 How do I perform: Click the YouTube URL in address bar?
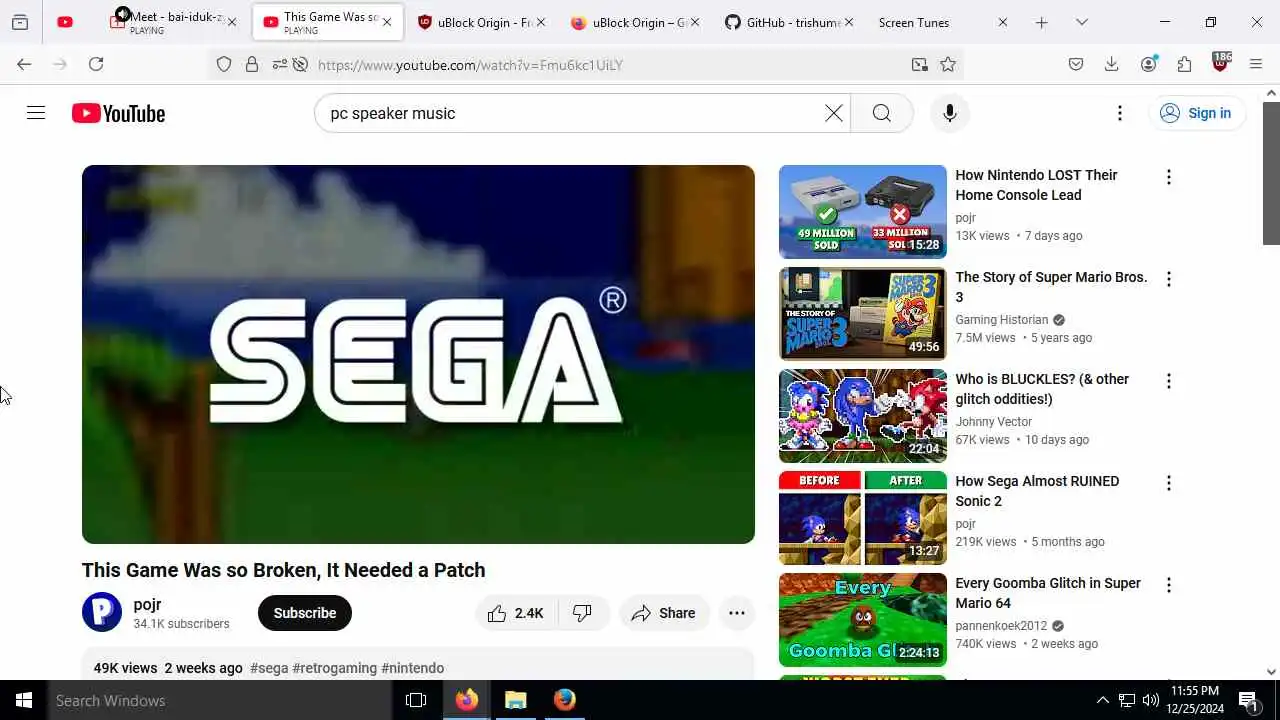(x=470, y=65)
